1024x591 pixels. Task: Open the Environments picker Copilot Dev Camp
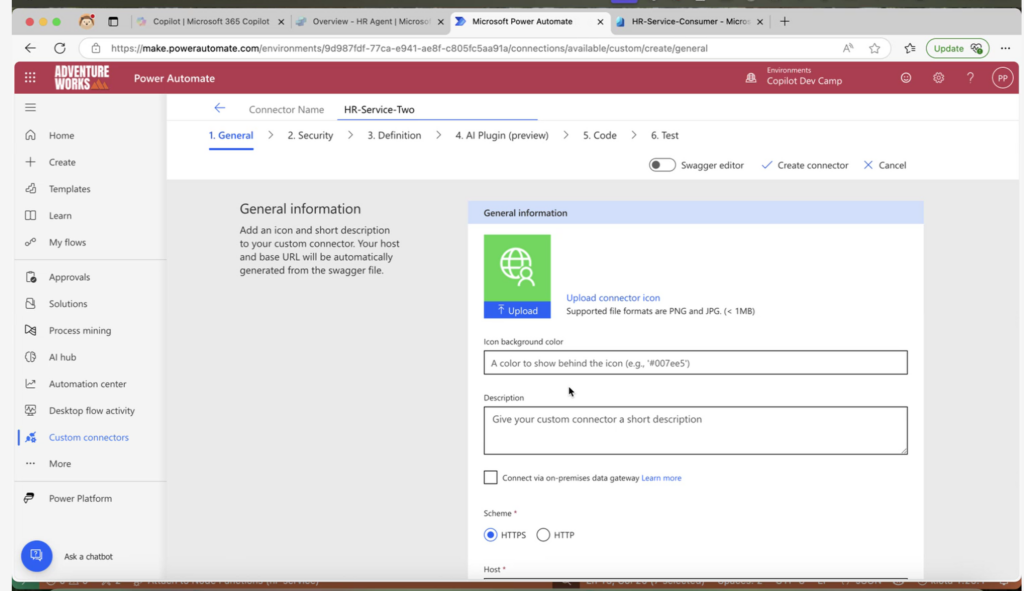coord(804,76)
